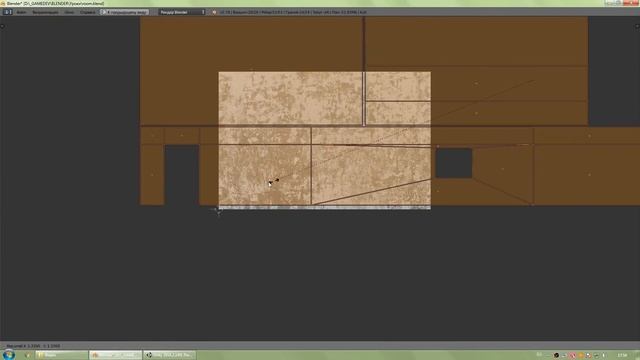Open the Файл menu in Blender
This screenshot has width=640, height=360.
coord(21,12)
